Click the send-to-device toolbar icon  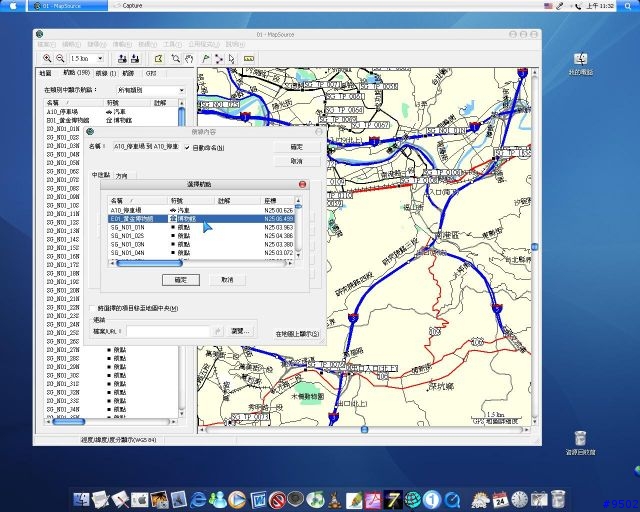122,59
